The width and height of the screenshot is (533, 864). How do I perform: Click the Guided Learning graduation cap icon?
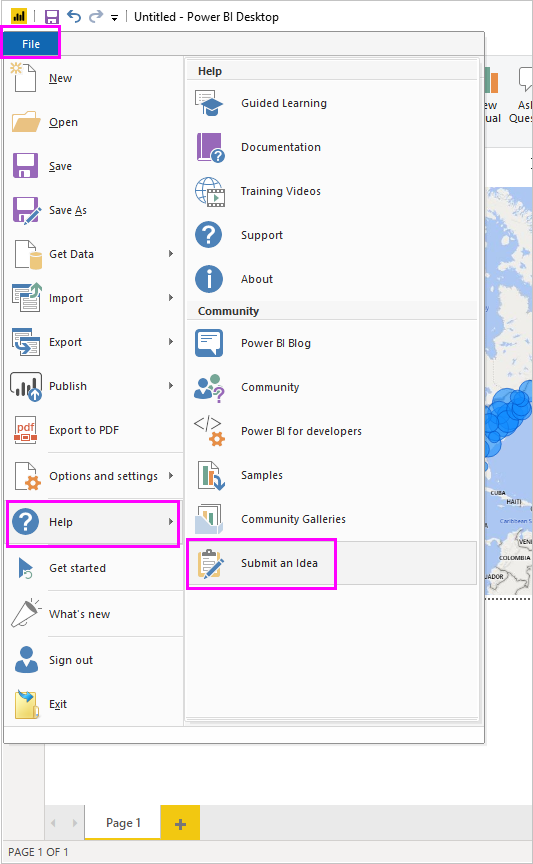(x=208, y=103)
